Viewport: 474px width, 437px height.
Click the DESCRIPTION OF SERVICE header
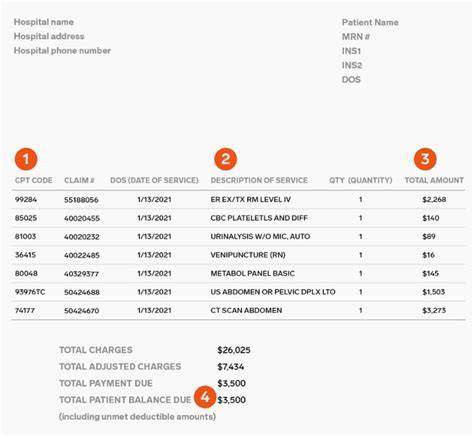click(x=259, y=180)
